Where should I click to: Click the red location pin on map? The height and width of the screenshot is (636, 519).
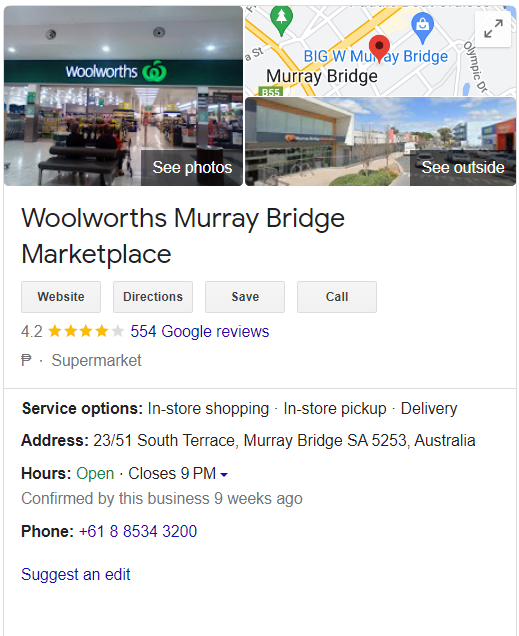[x=379, y=49]
